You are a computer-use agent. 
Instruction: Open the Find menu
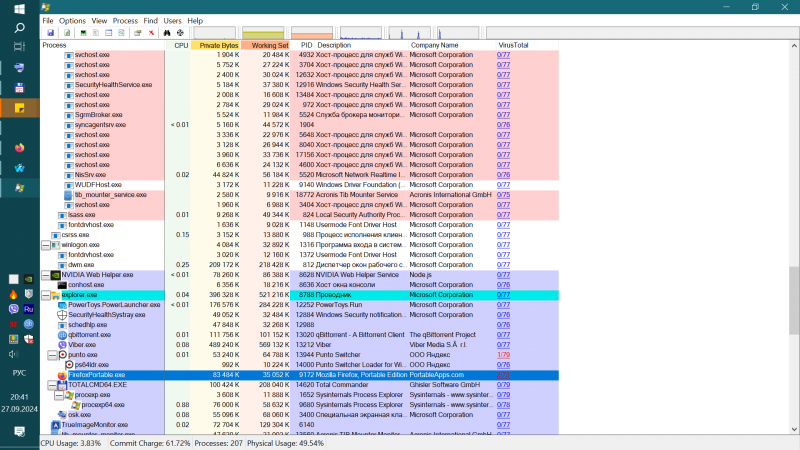click(151, 21)
